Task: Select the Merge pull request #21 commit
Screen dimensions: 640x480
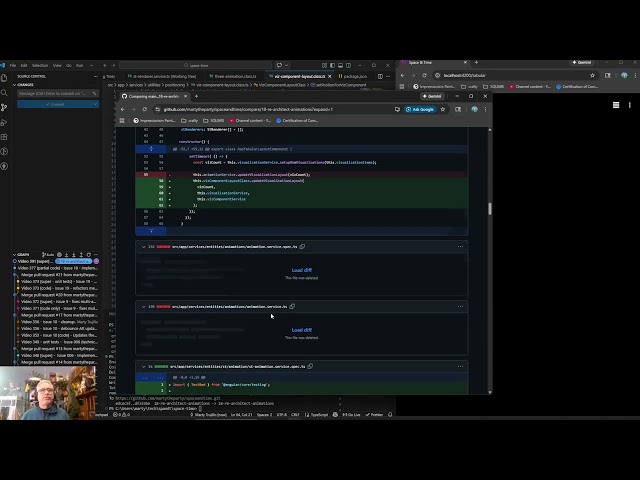Action: (x=59, y=275)
